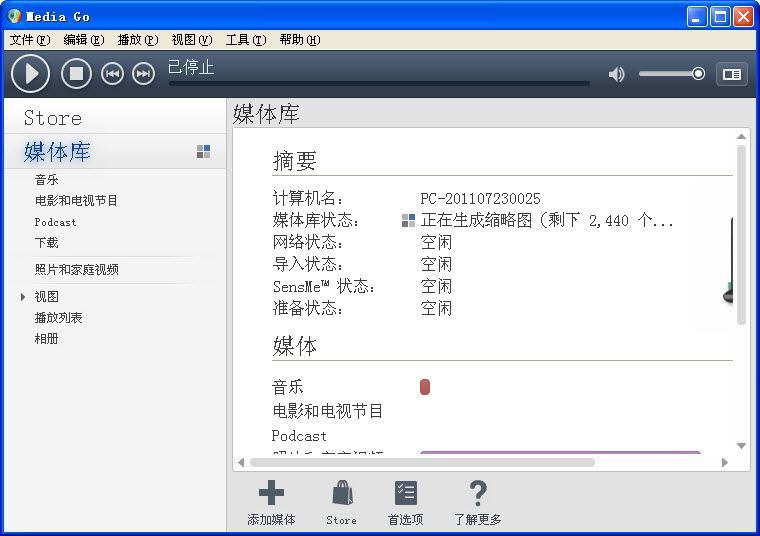
Task: Select 音乐 in the sidebar
Action: tap(47, 180)
